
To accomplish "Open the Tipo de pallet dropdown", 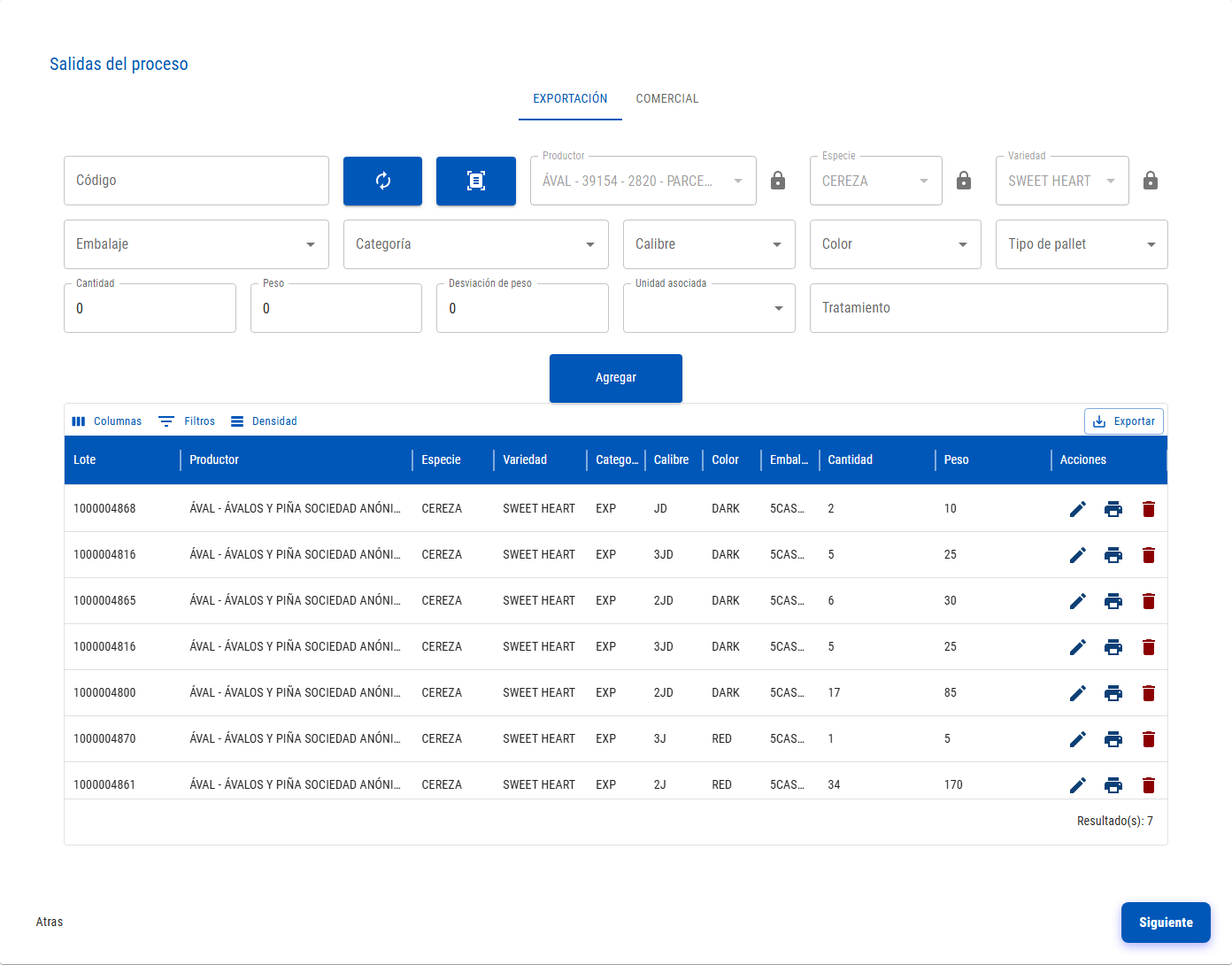I will point(1082,244).
